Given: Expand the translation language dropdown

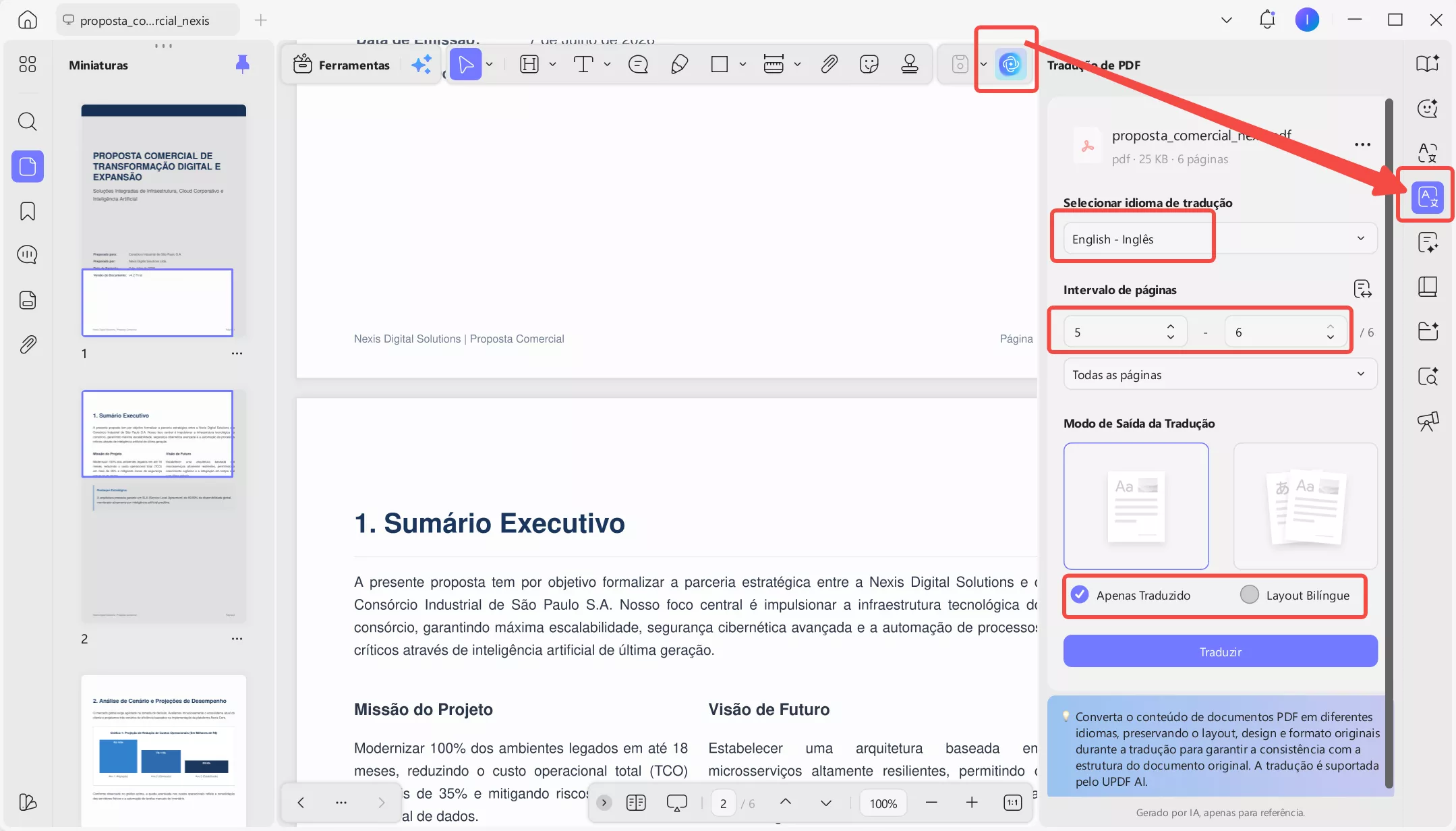Looking at the screenshot, I should point(1220,239).
